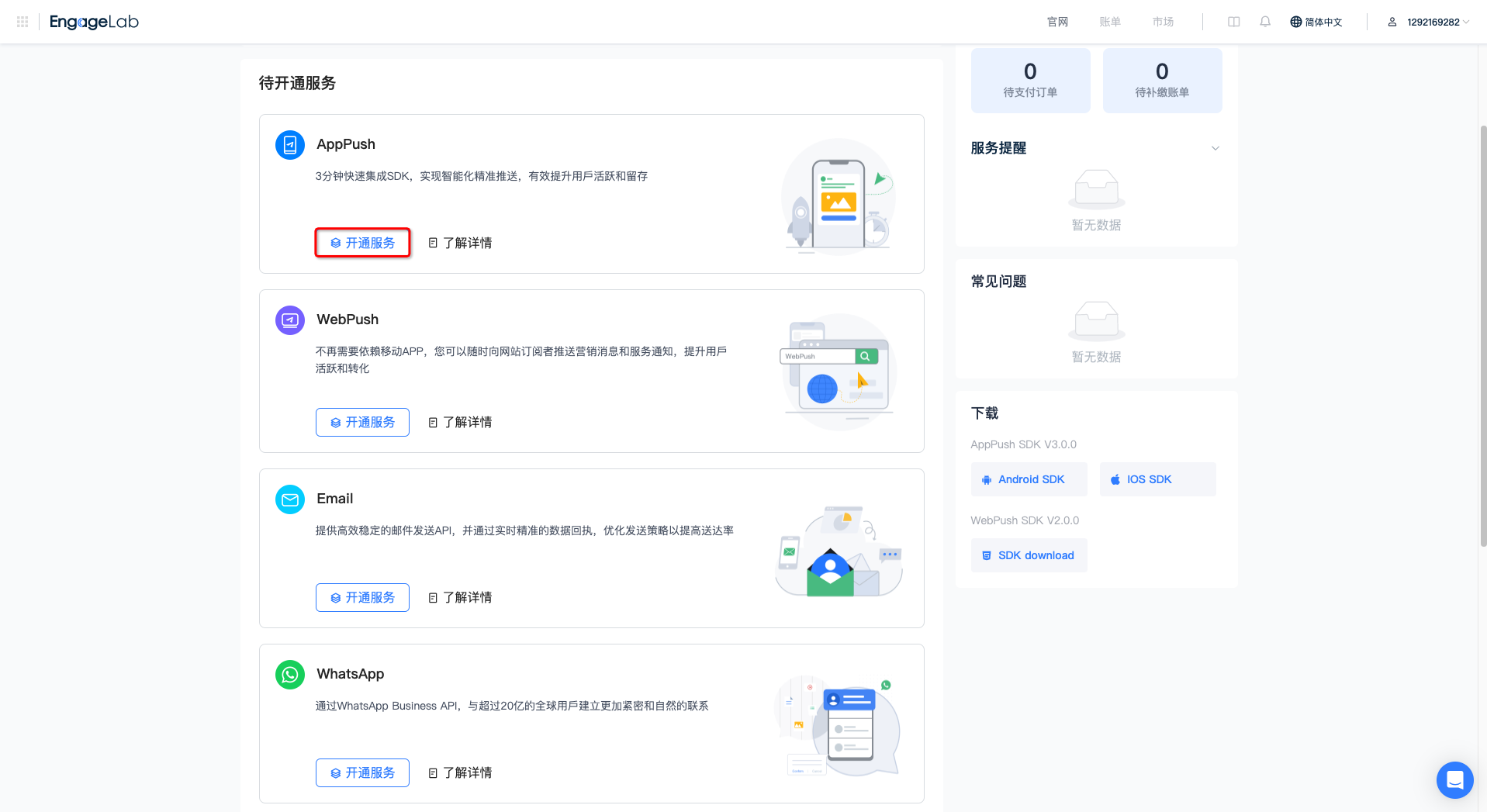Screen dimensions: 1487x812
Task: View WebPush 了解详情 details
Action: [x=460, y=422]
